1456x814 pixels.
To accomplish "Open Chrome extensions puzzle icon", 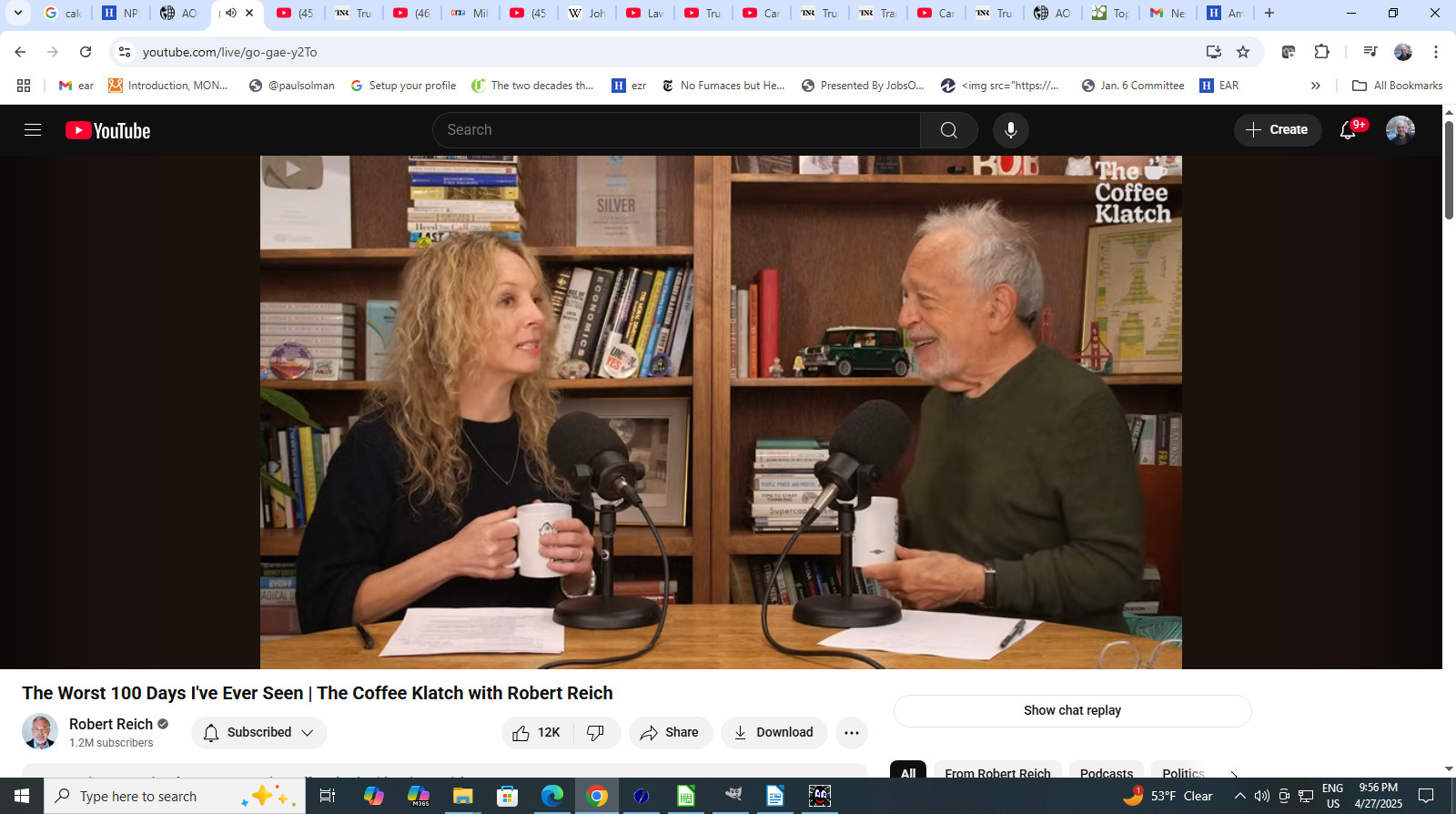I will tap(1321, 52).
